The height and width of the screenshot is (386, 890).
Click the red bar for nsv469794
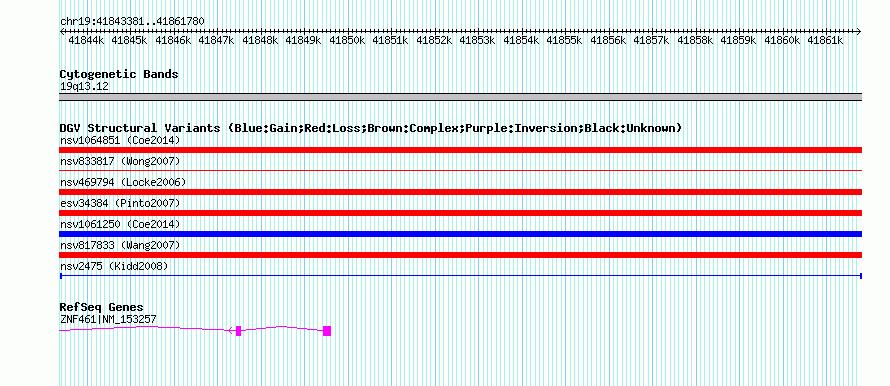460,192
